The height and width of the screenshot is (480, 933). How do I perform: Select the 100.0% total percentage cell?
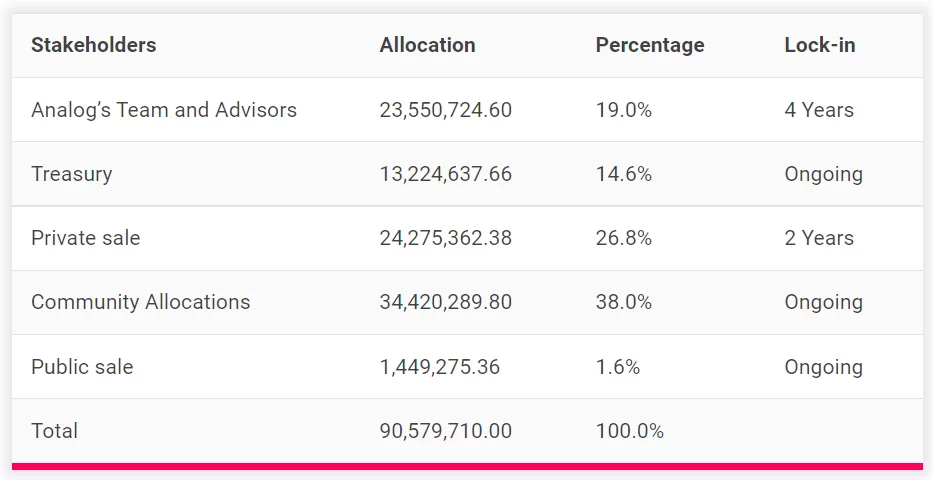click(629, 431)
